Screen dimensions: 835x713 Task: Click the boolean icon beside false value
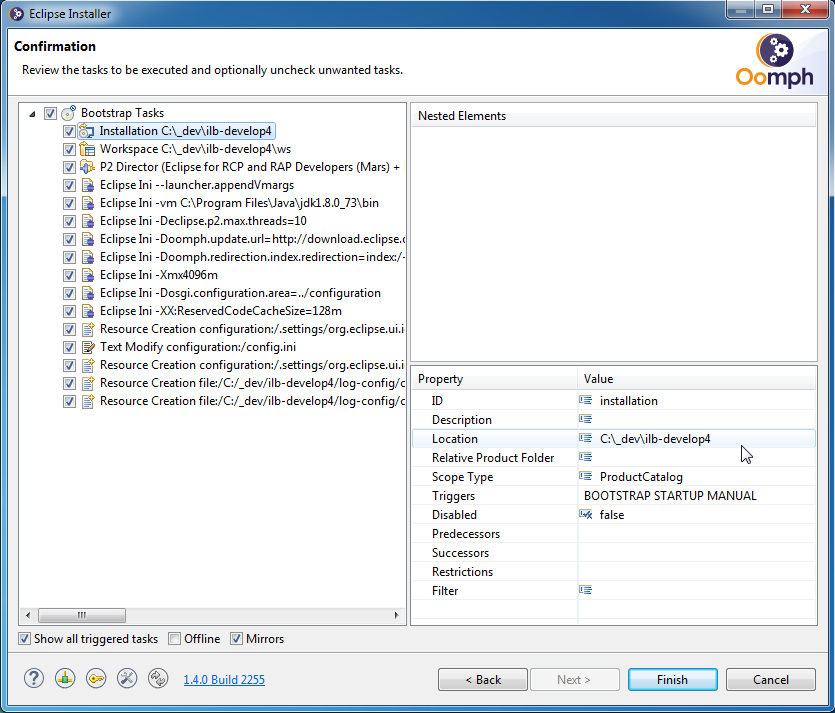(x=586, y=514)
